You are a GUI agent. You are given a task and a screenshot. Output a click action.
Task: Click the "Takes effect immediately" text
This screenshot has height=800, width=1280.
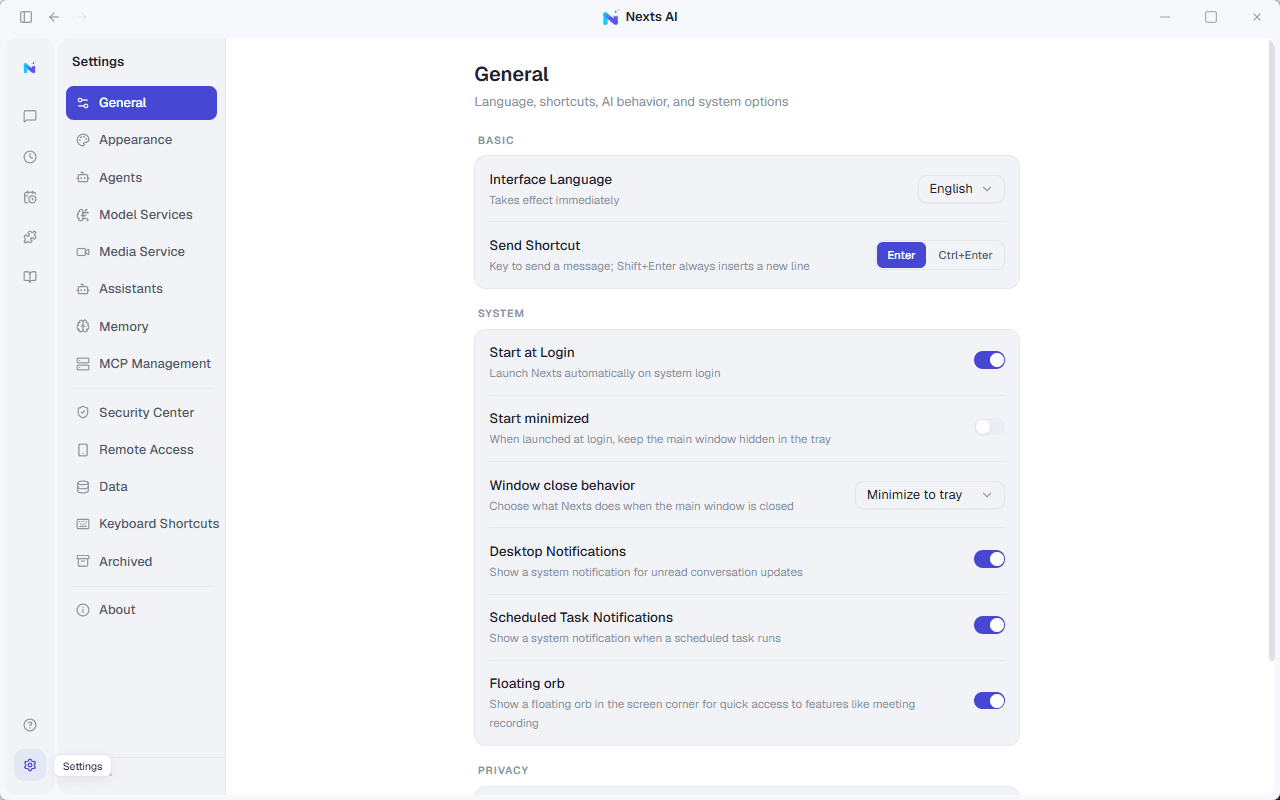554,201
